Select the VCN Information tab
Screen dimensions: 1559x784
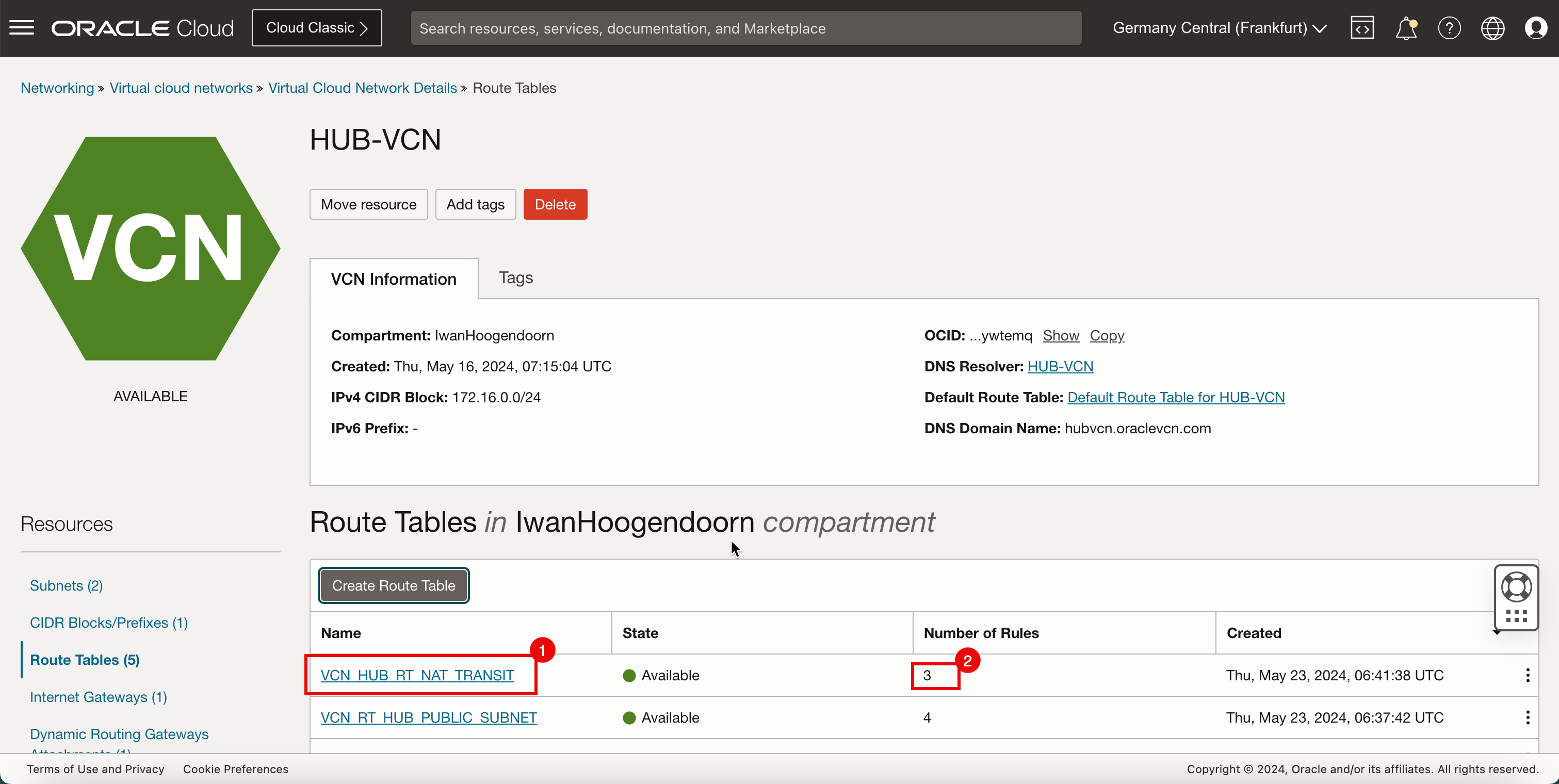click(393, 278)
